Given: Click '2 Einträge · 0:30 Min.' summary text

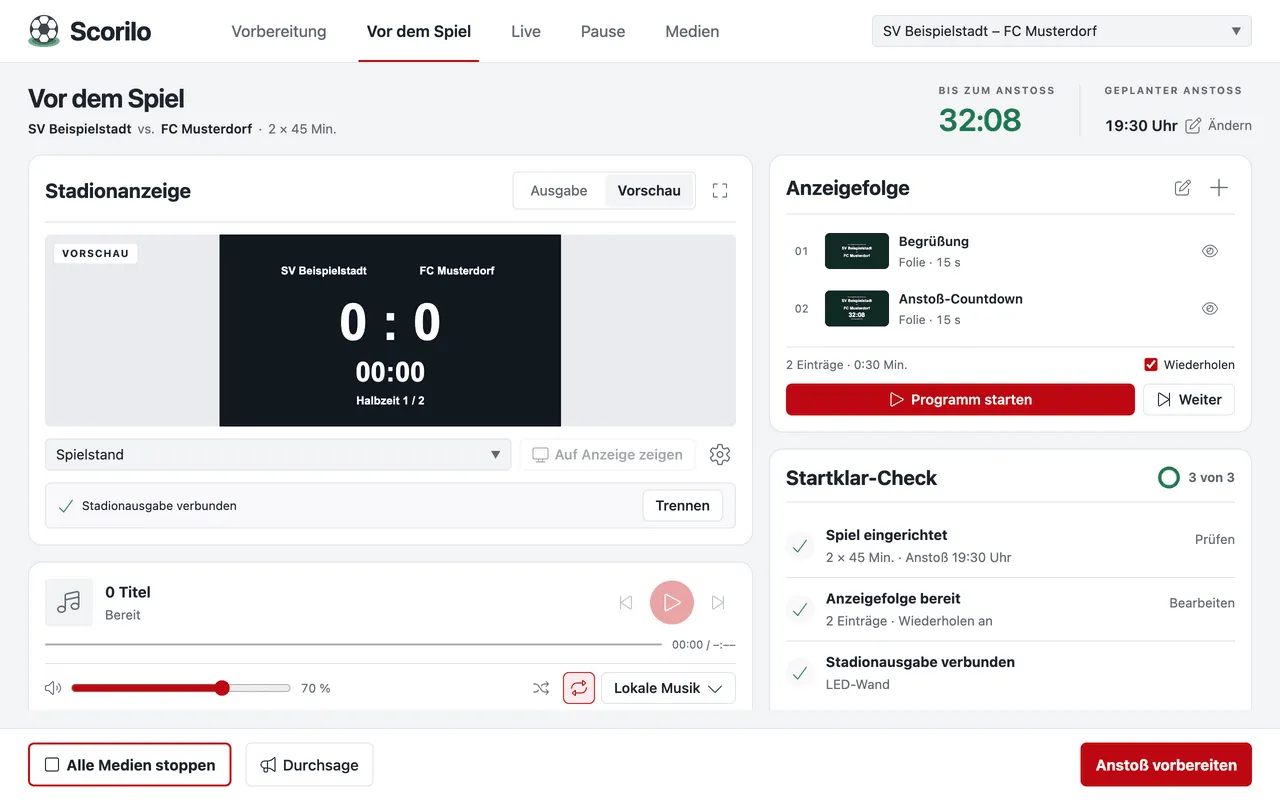Looking at the screenshot, I should point(847,365).
